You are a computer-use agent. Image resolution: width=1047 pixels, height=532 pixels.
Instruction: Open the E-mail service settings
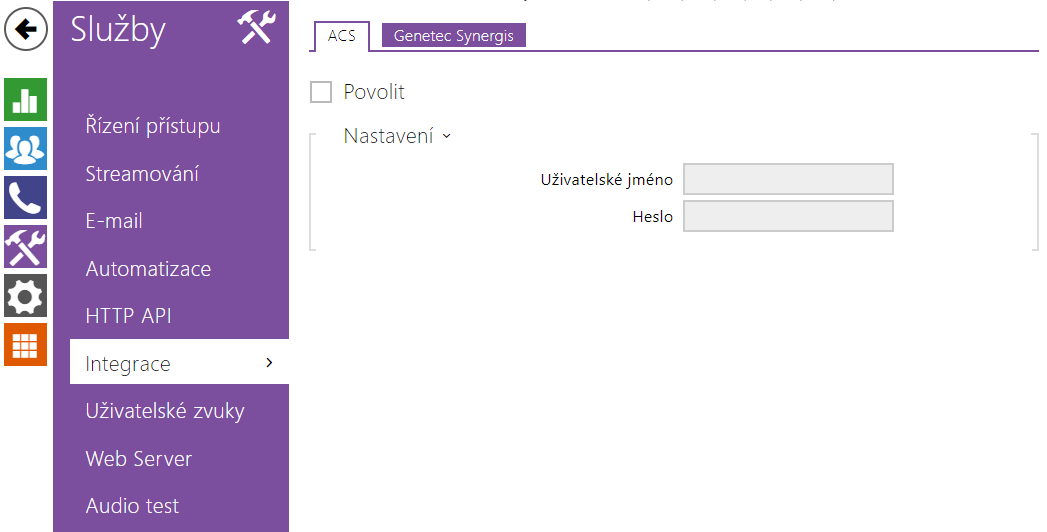[x=114, y=221]
